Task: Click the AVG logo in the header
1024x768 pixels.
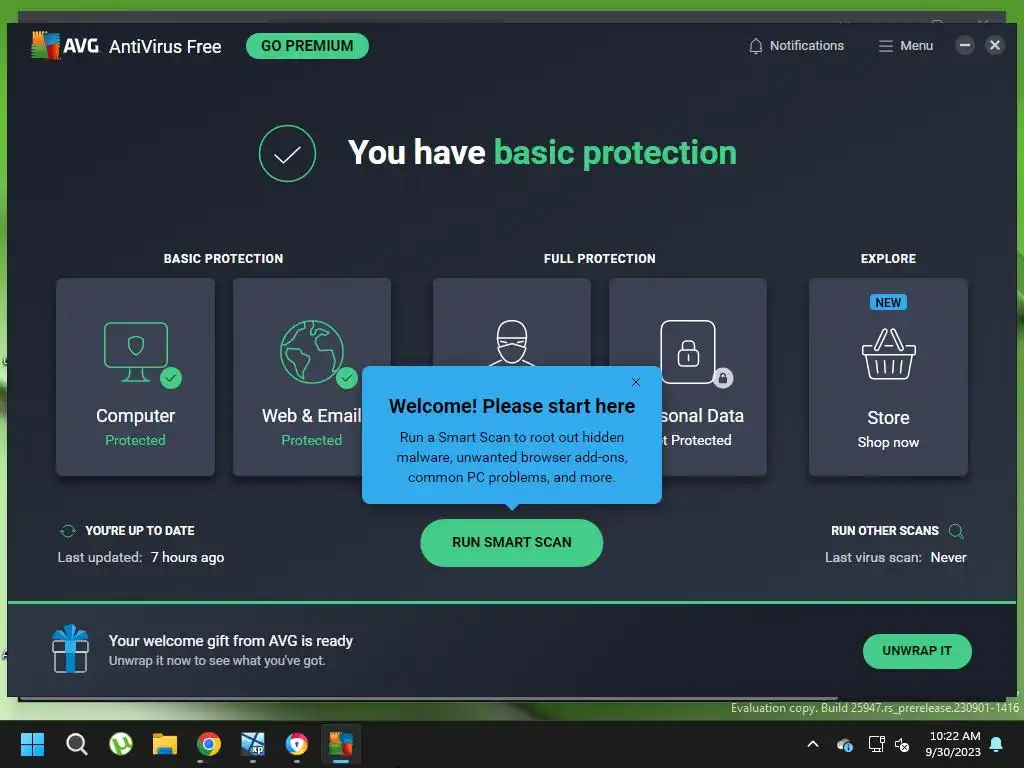Action: tap(65, 46)
